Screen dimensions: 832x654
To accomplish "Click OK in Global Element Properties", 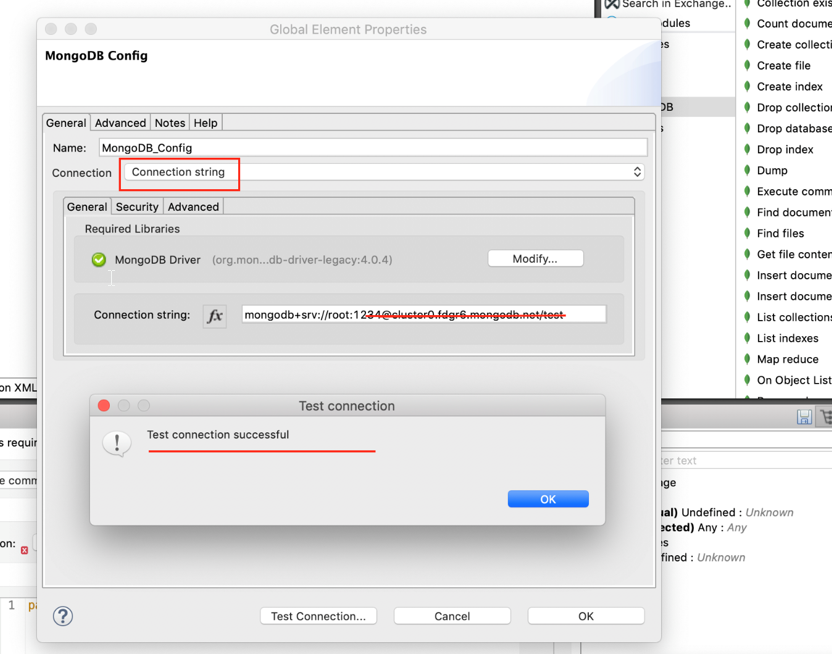I will point(586,616).
